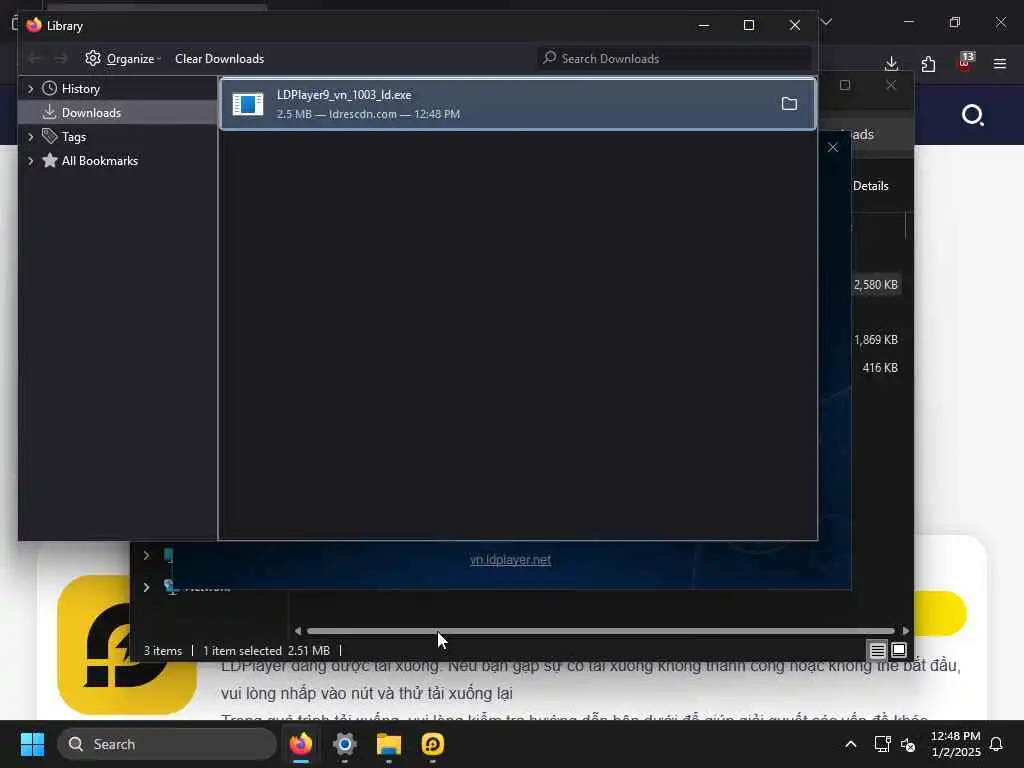Open Firefox from the taskbar
Screen dimensions: 1024x768
point(300,744)
